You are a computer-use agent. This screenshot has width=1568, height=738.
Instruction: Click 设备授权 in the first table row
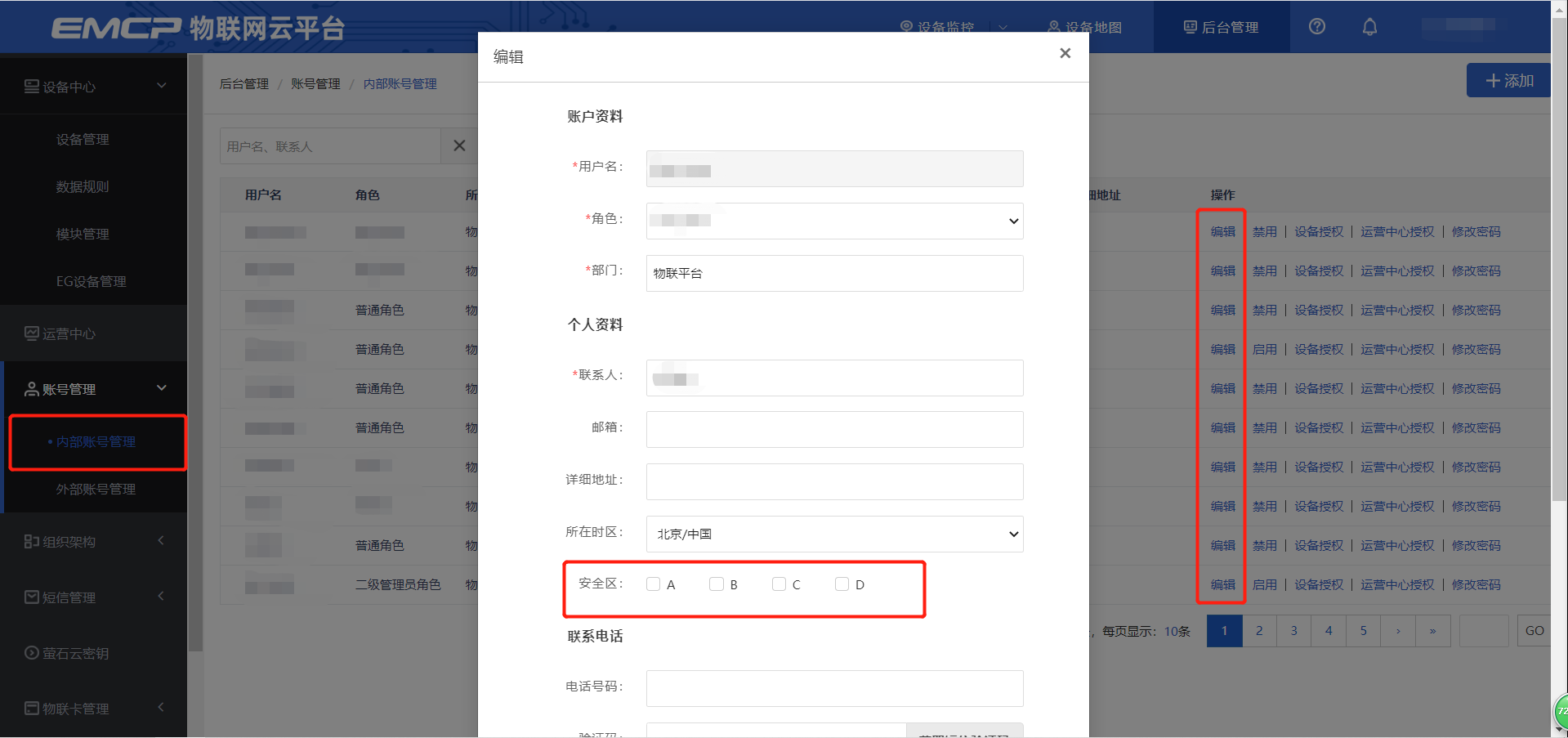tap(1319, 231)
